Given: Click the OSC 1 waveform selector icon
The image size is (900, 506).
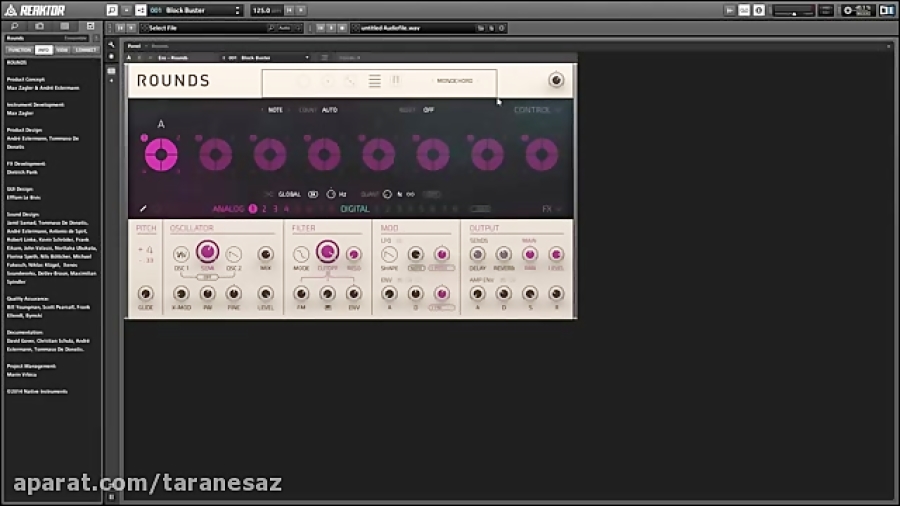Looking at the screenshot, I should pyautogui.click(x=181, y=254).
